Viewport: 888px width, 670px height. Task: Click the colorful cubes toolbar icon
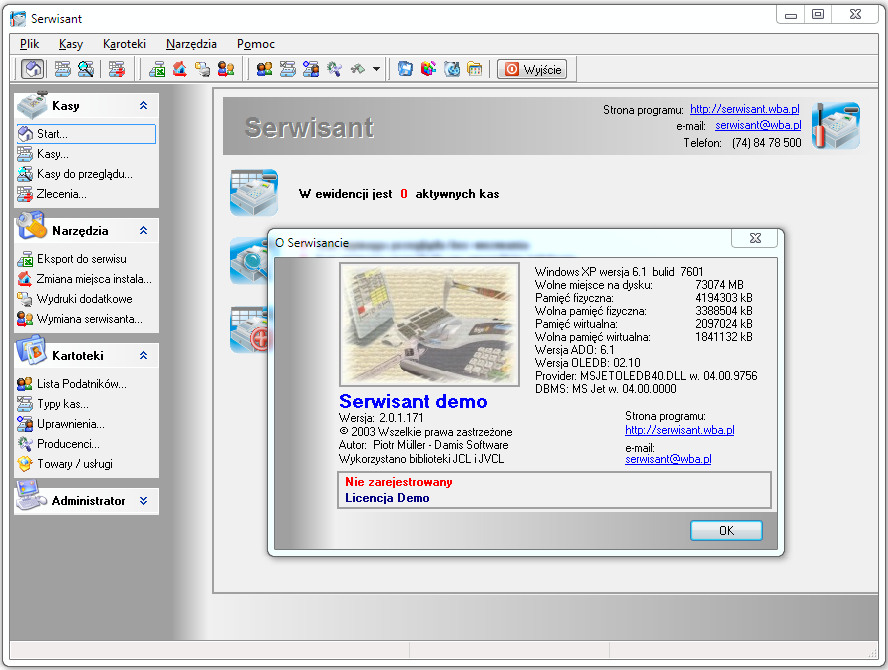[x=428, y=70]
